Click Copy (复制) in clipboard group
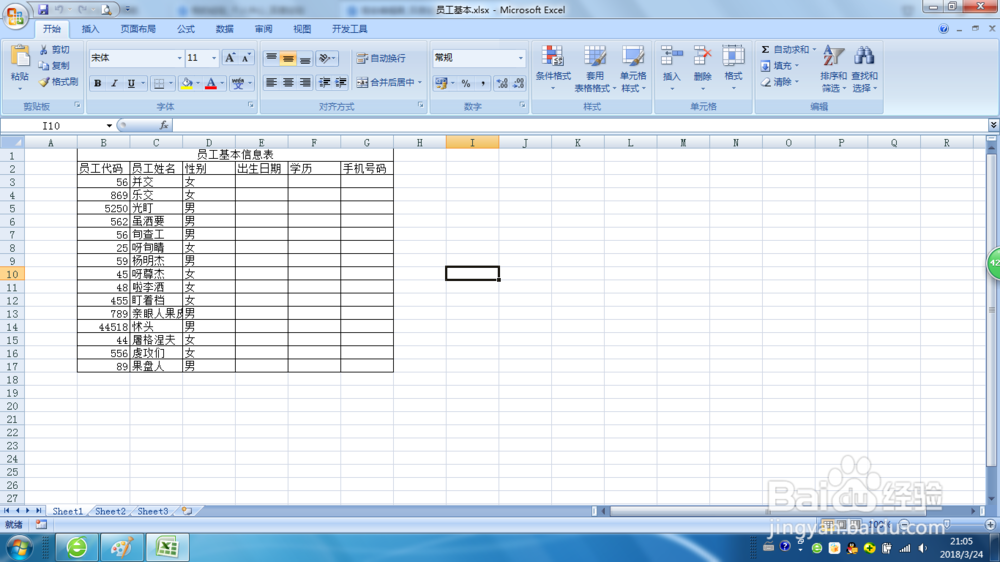Viewport: 1000px width, 562px height. click(54, 66)
